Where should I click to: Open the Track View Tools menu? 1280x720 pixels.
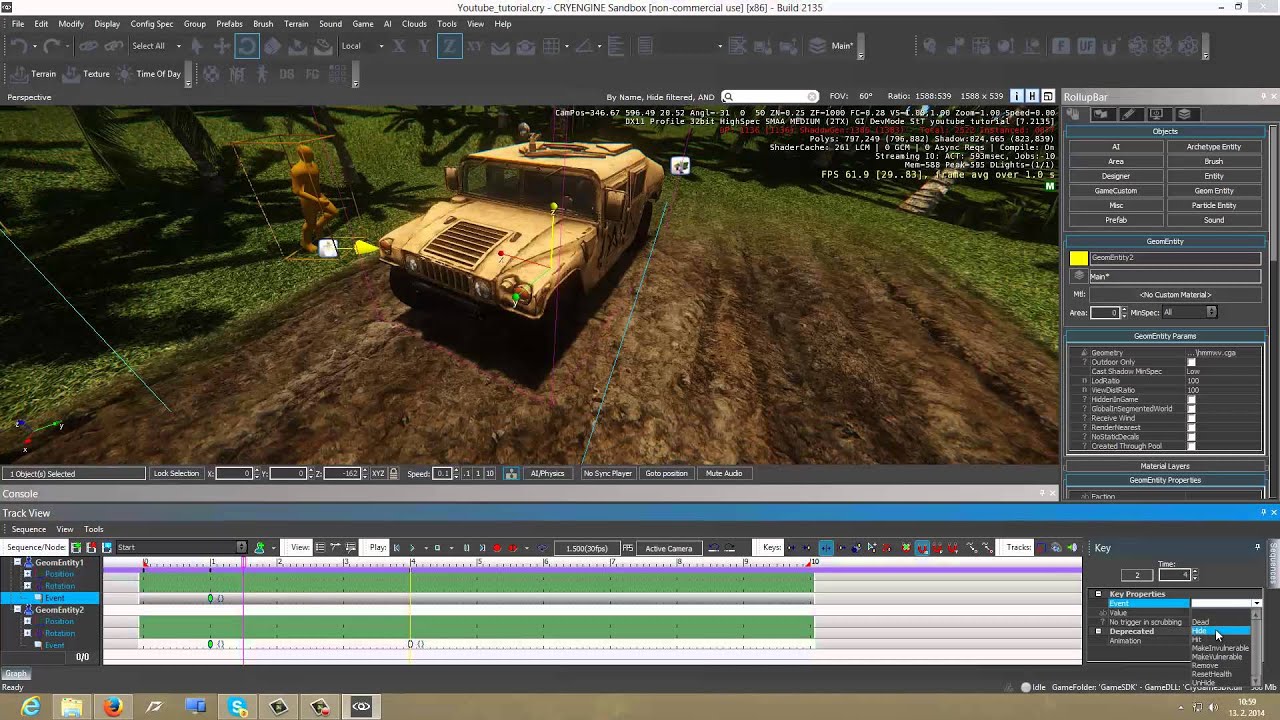(x=94, y=529)
